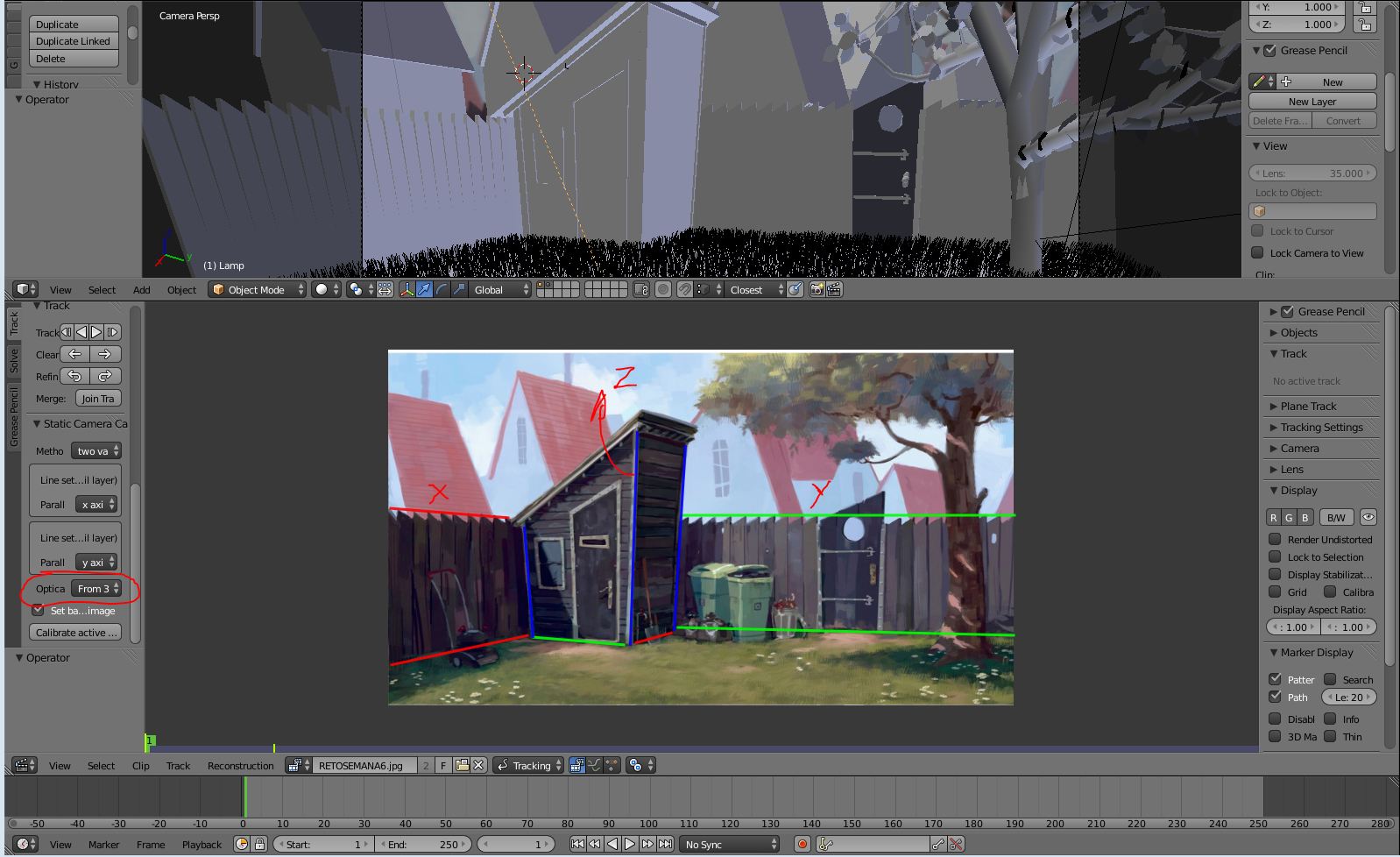Screen dimensions: 1400x857
Task: Click the OpenGL render image camera icon
Action: coord(817,289)
